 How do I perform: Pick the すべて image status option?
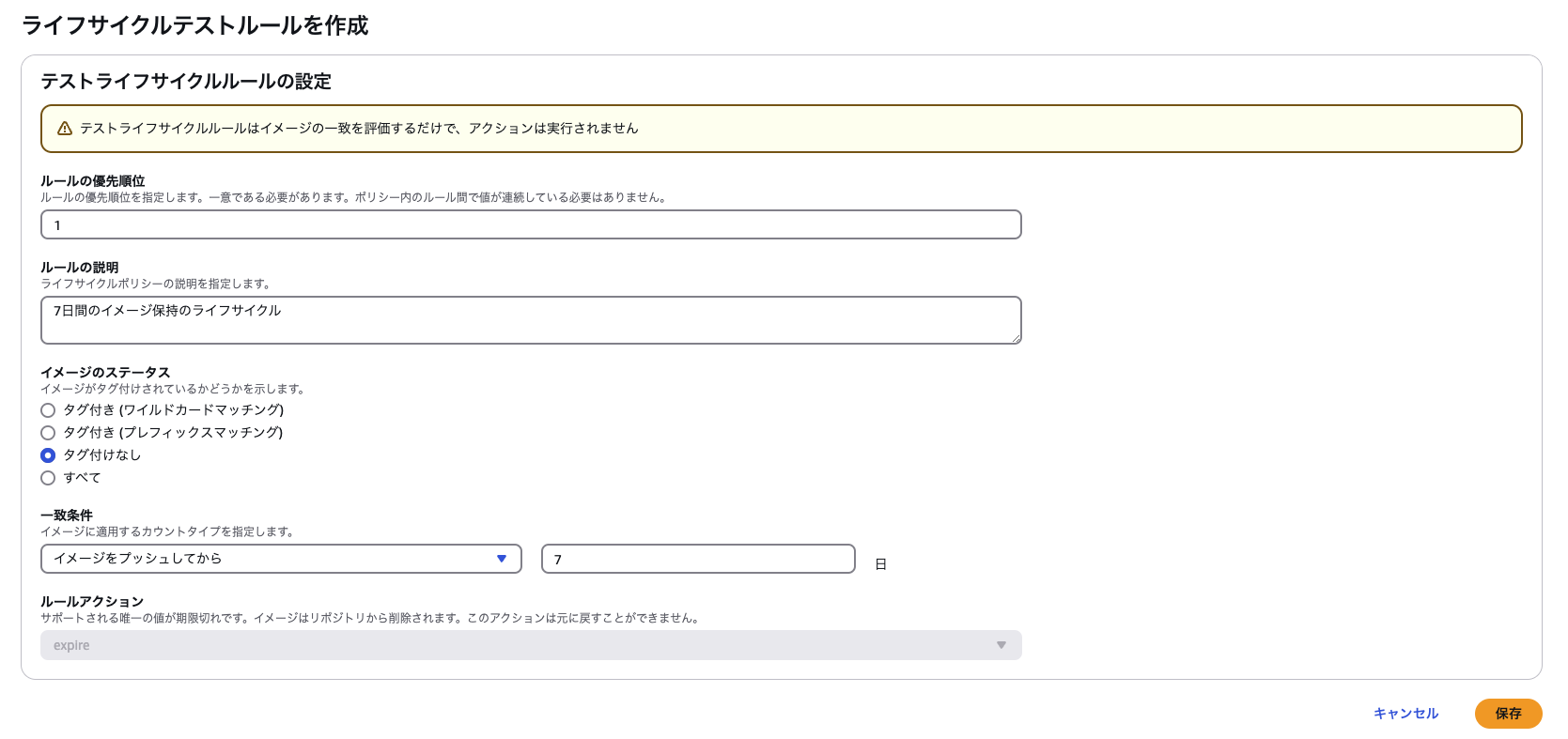[x=48, y=478]
